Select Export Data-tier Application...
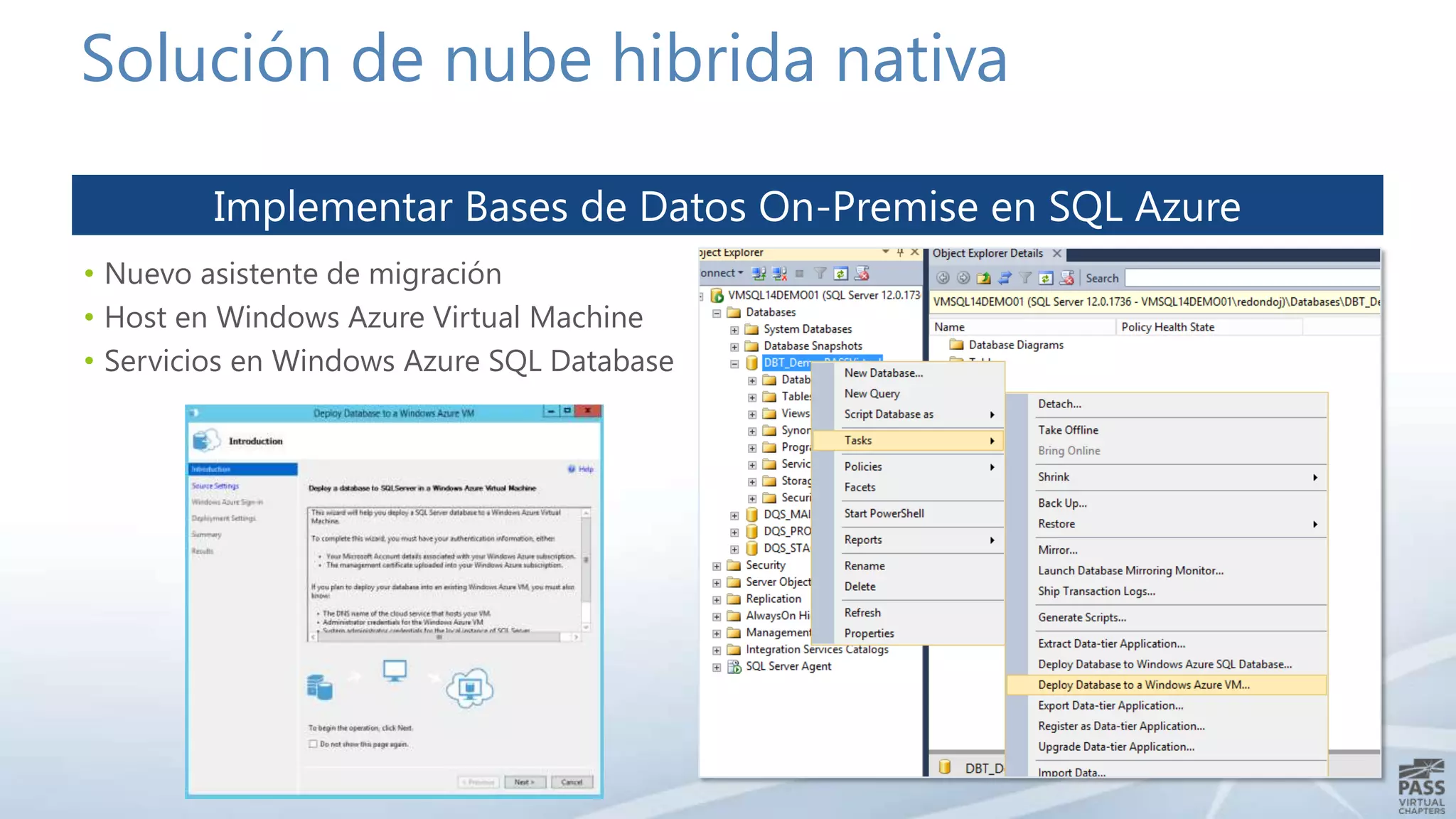The width and height of the screenshot is (1456, 819). (1167, 705)
